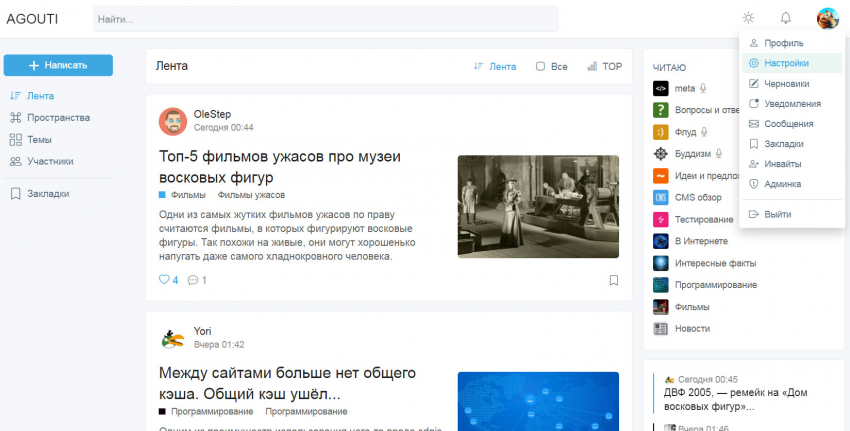Choose Выйти from the user menu
This screenshot has height=431, width=850.
pyautogui.click(x=792, y=214)
